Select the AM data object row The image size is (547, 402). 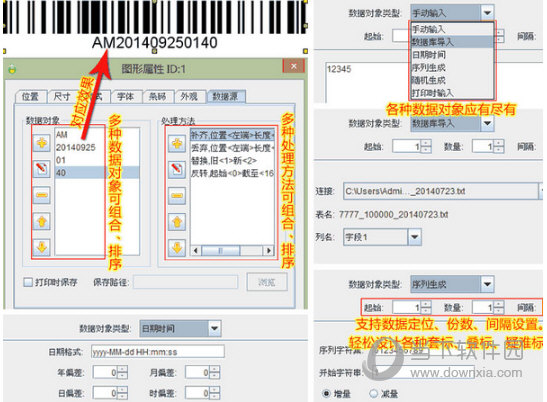tap(97, 134)
